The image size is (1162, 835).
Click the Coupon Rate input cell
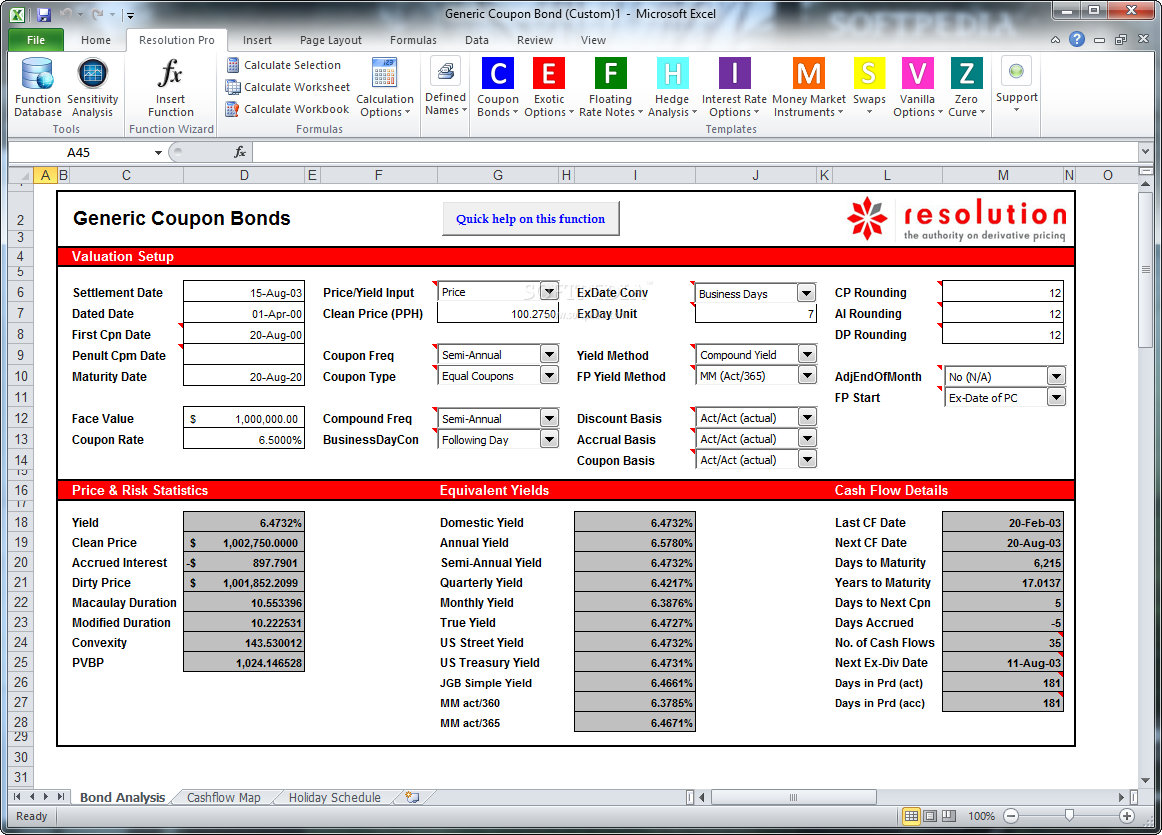[x=244, y=439]
